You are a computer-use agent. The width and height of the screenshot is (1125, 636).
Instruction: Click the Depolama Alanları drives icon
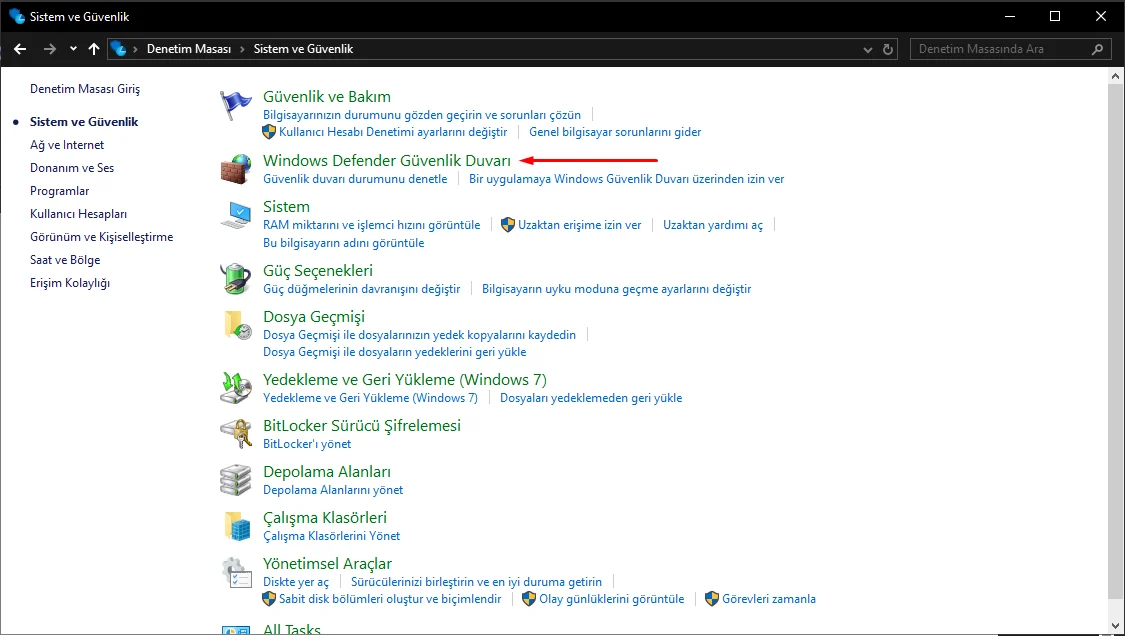(235, 480)
